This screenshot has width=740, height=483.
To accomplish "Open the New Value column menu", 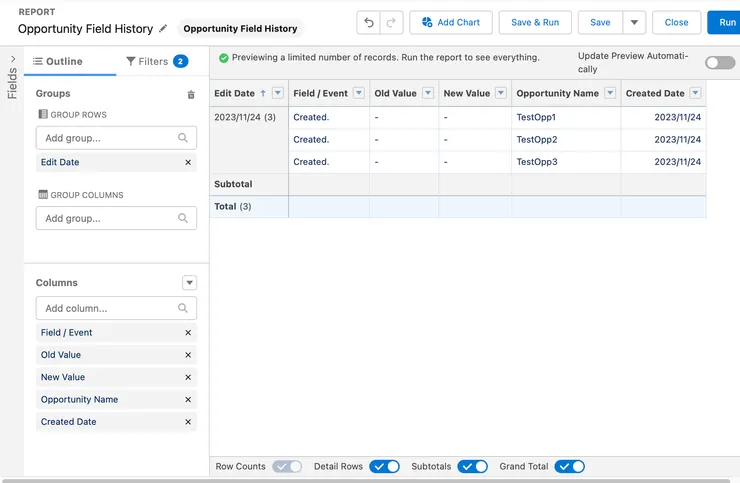I will pyautogui.click(x=501, y=93).
